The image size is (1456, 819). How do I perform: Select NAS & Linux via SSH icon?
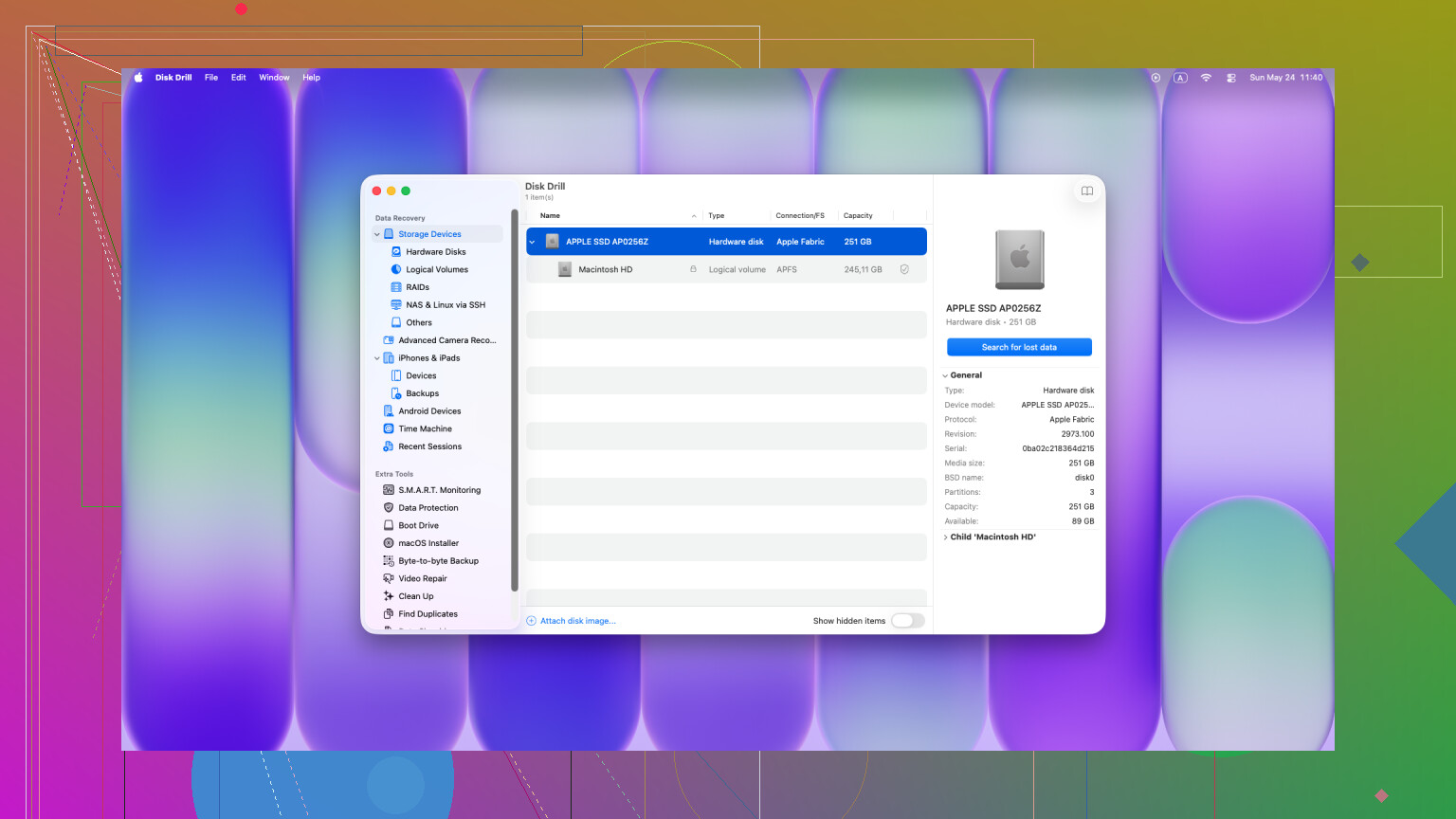point(396,305)
